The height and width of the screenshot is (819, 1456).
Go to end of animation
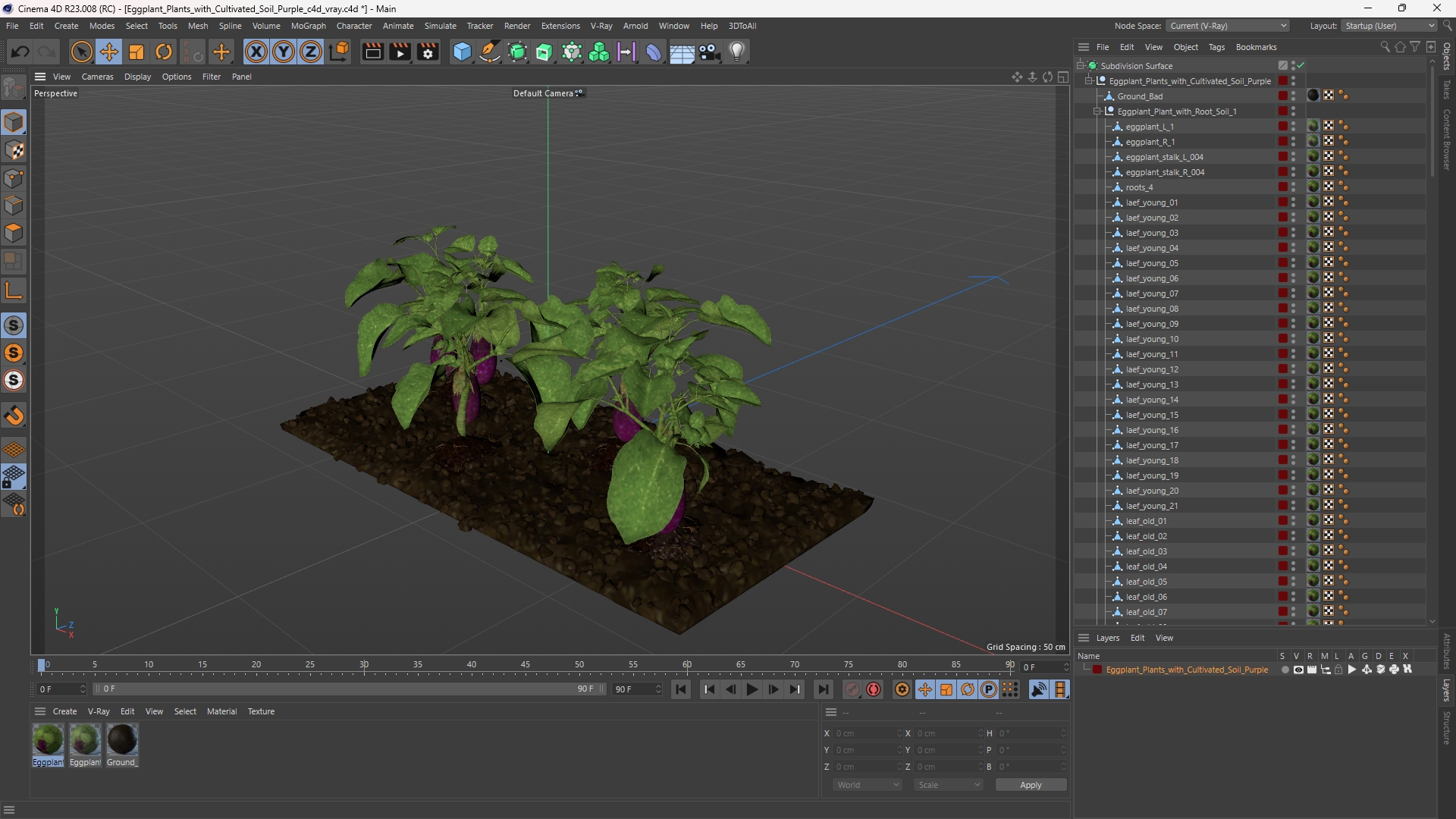823,689
